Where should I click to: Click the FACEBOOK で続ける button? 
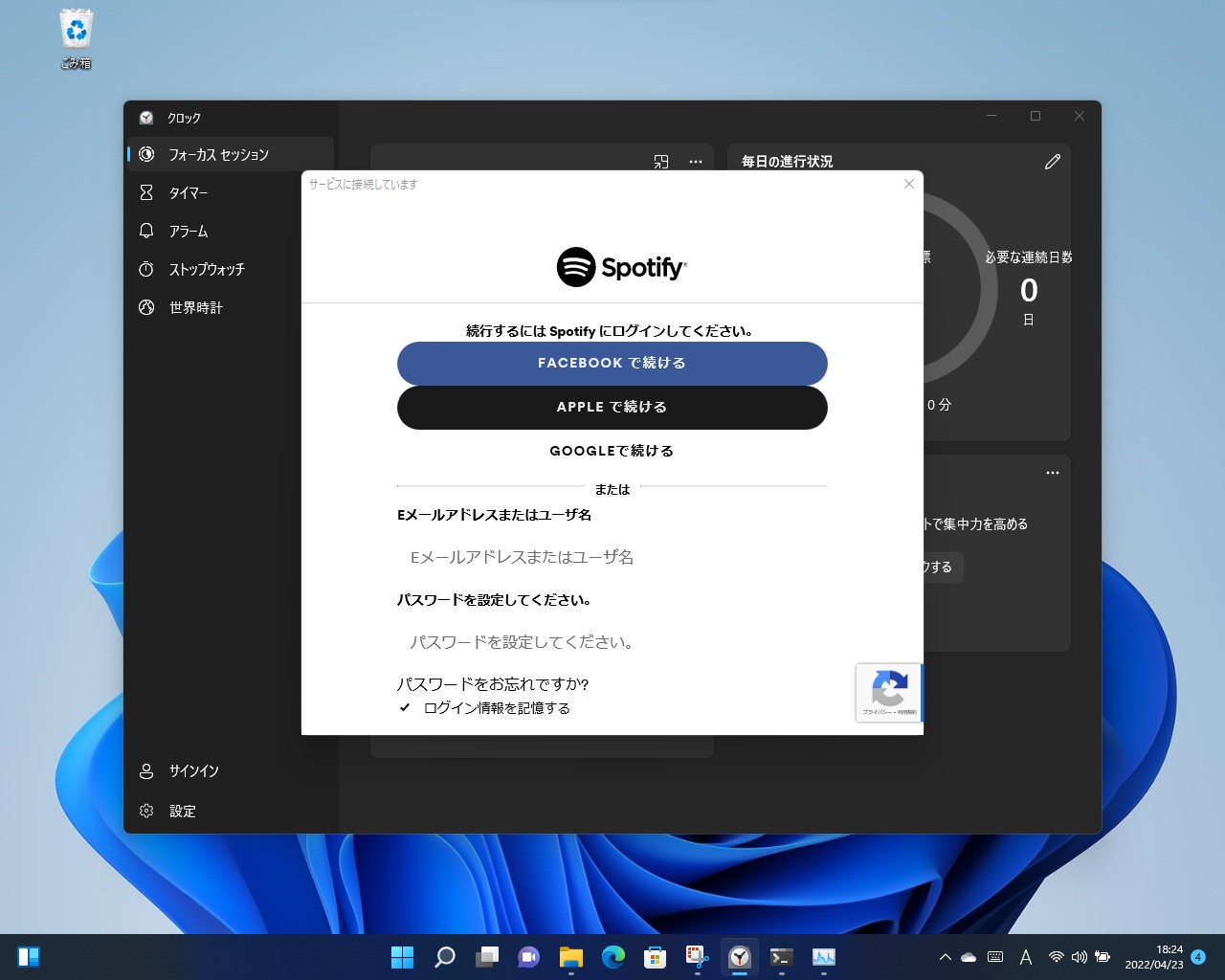point(612,364)
